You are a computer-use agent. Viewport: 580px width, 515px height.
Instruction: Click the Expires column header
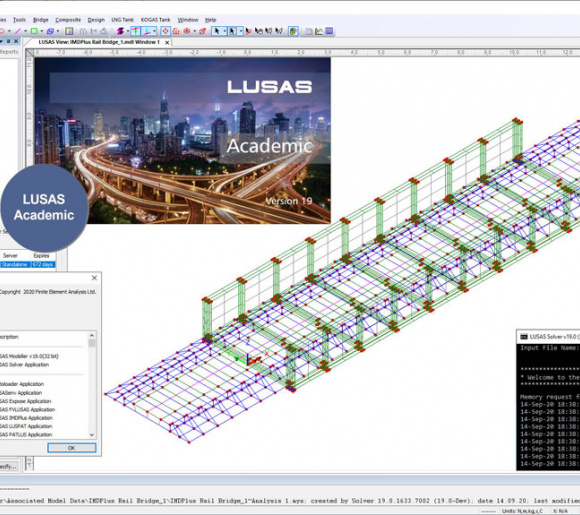tap(41, 256)
